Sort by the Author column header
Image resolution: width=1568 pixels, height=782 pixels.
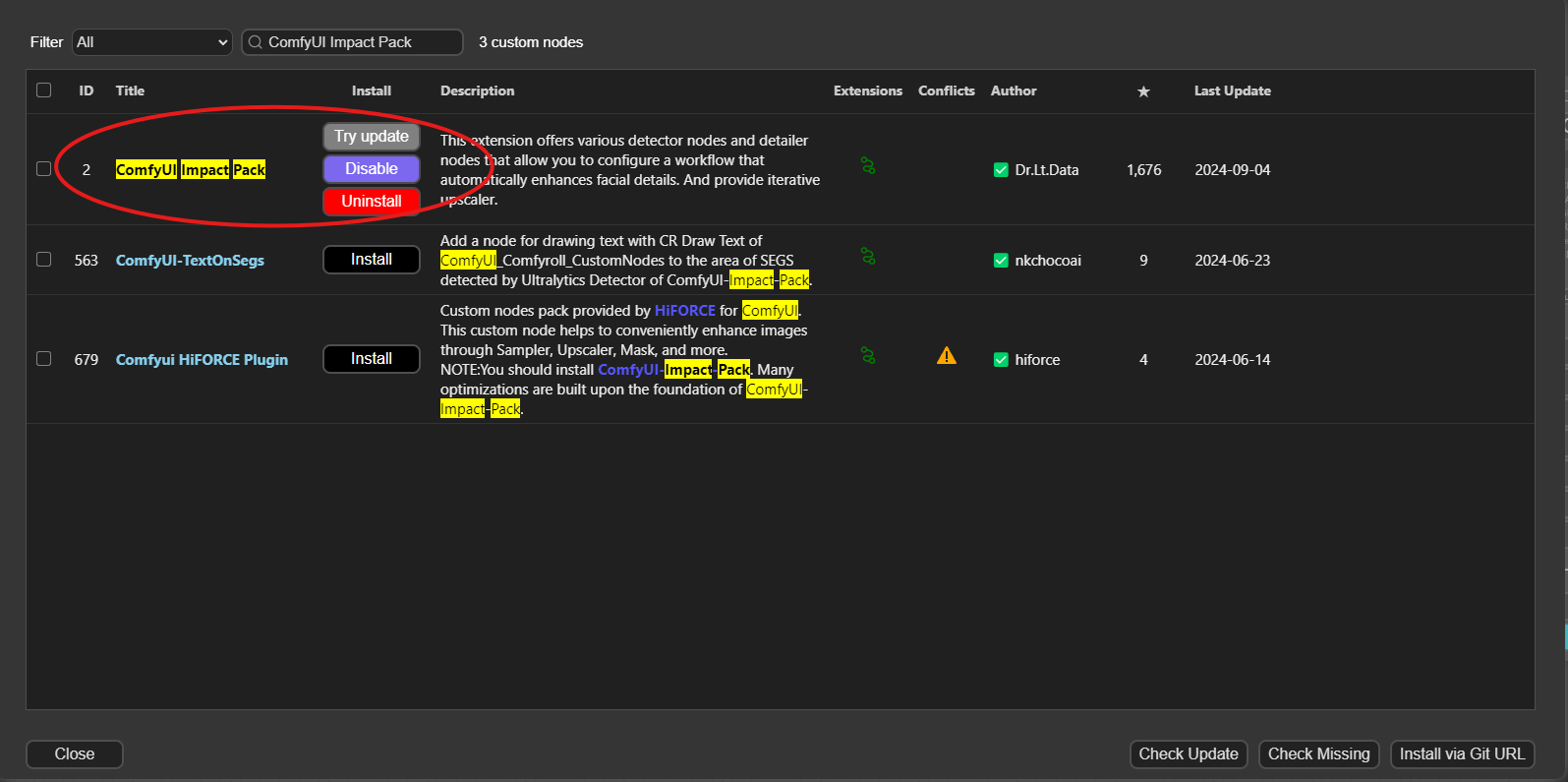coord(1014,90)
